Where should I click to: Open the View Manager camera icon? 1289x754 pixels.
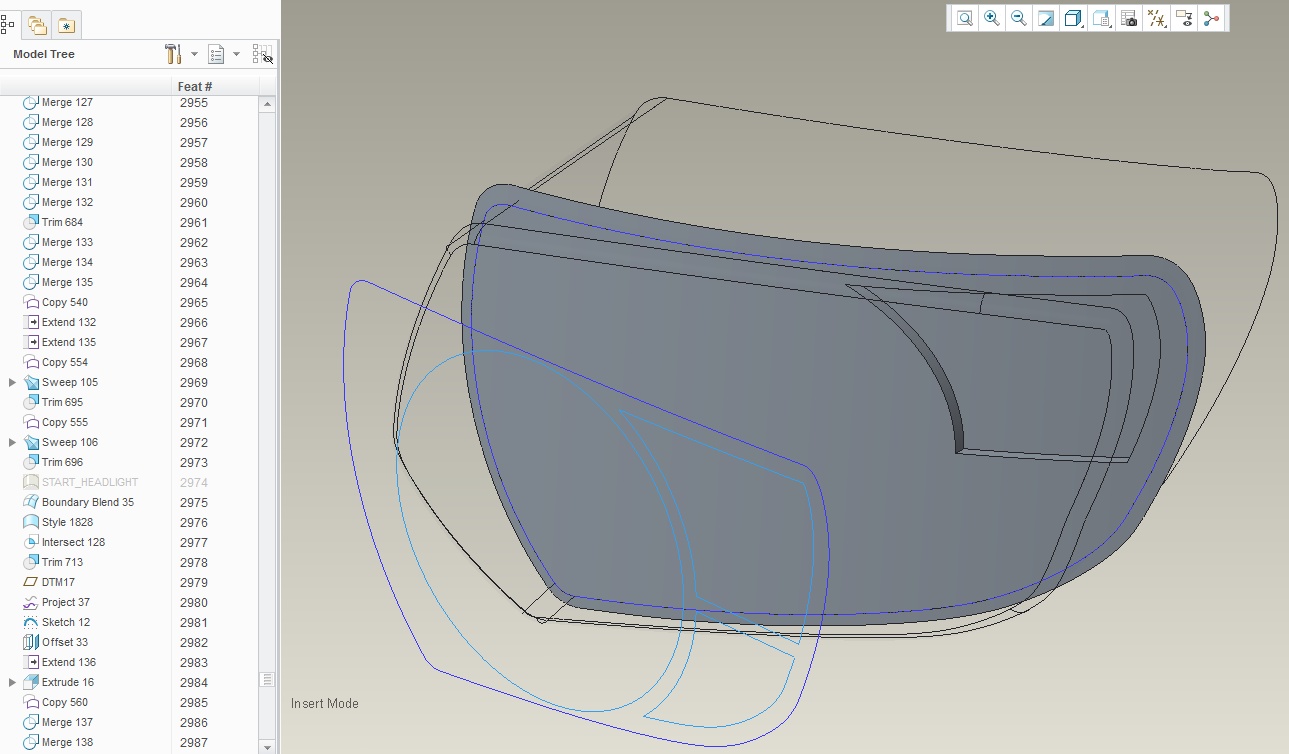pos(1129,18)
